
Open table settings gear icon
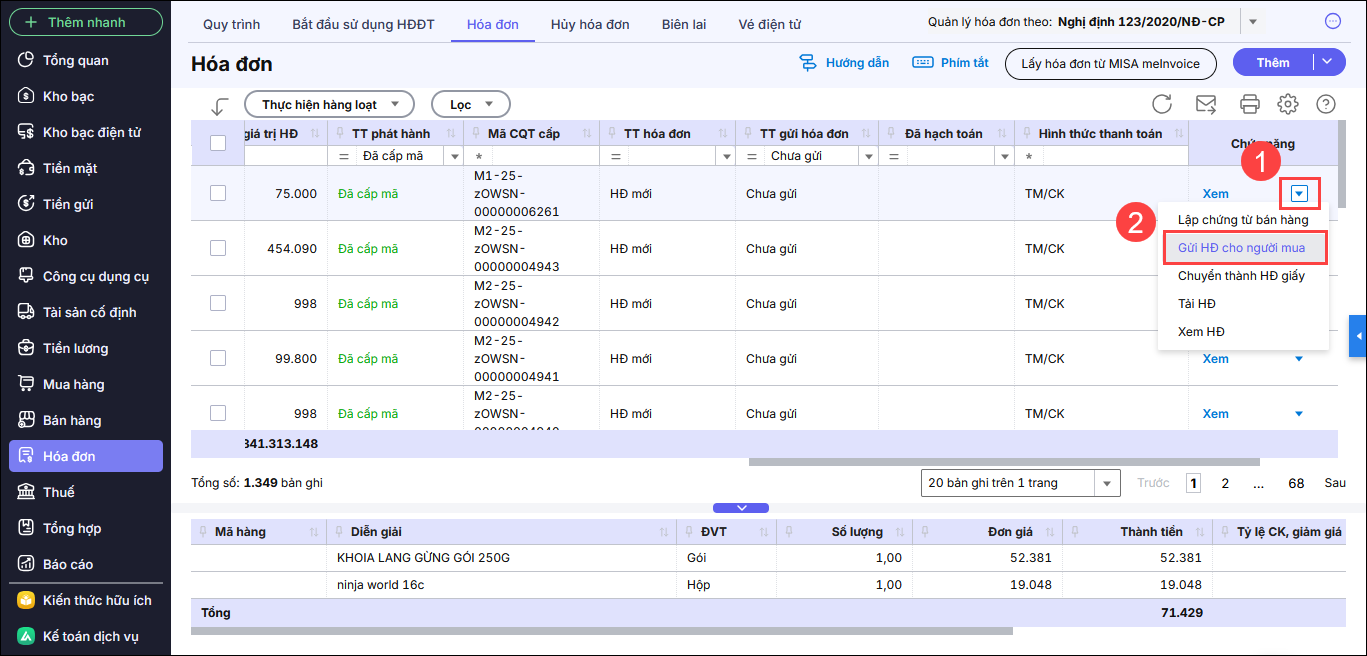pyautogui.click(x=1288, y=104)
